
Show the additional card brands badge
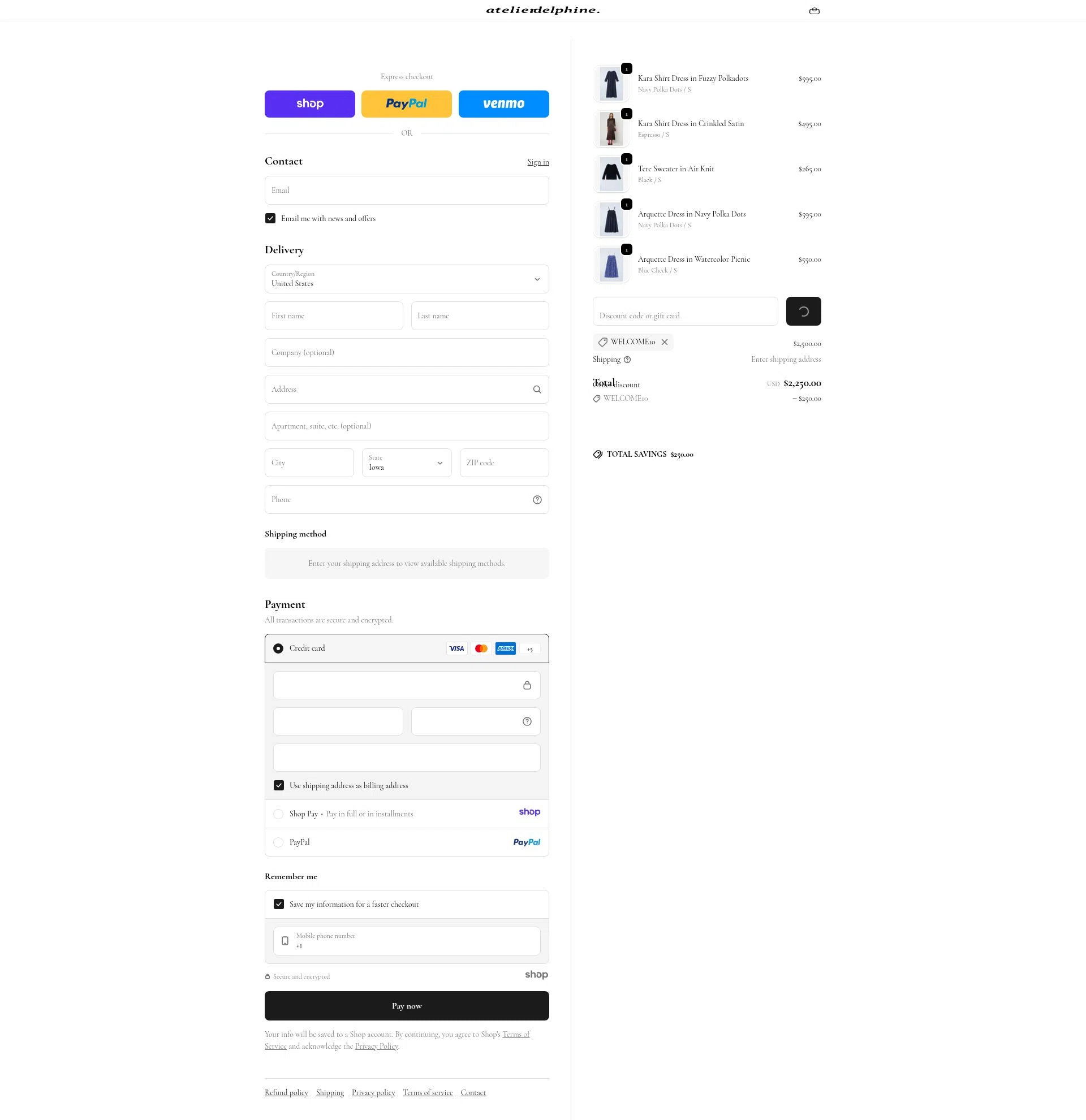(530, 648)
